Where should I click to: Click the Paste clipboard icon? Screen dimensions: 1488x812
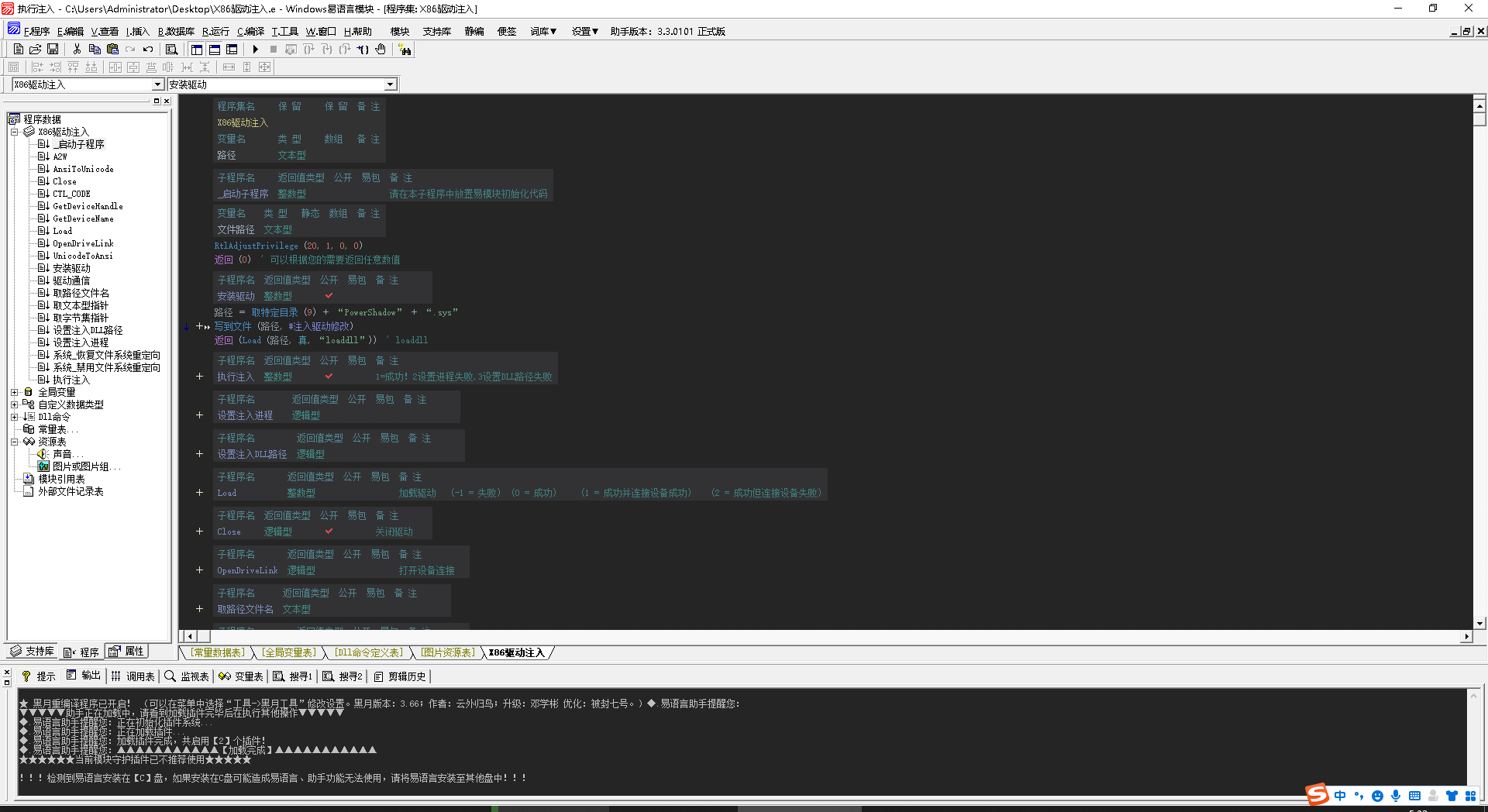112,49
